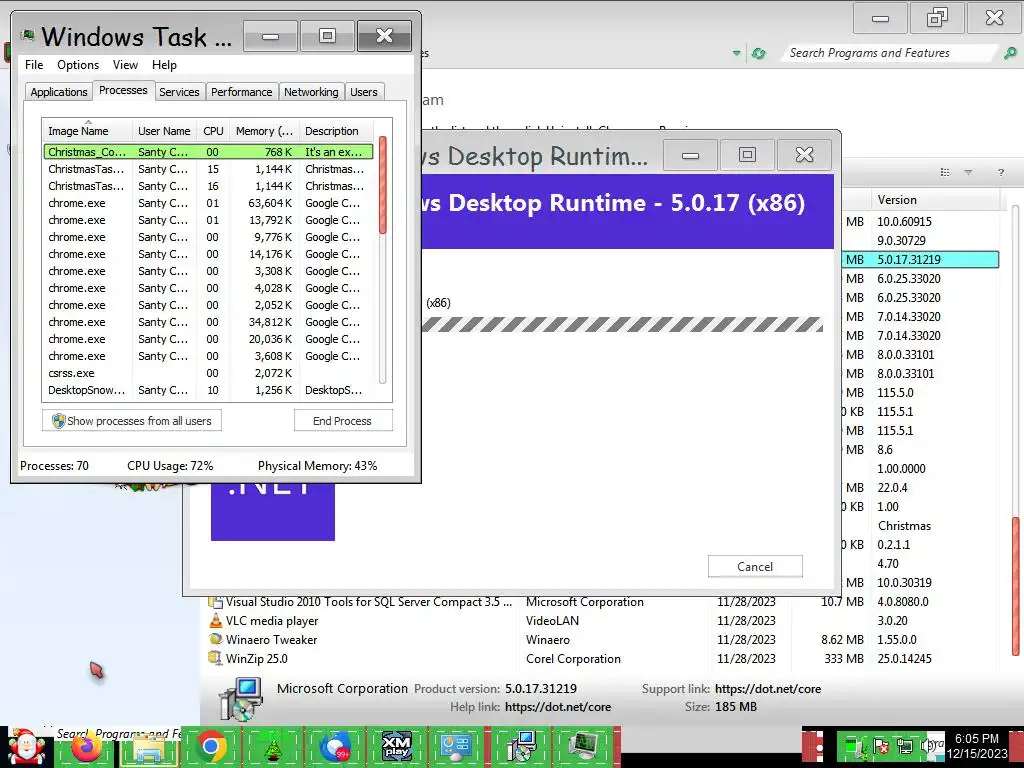Click Show processes from all users
The width and height of the screenshot is (1024, 768).
132,421
